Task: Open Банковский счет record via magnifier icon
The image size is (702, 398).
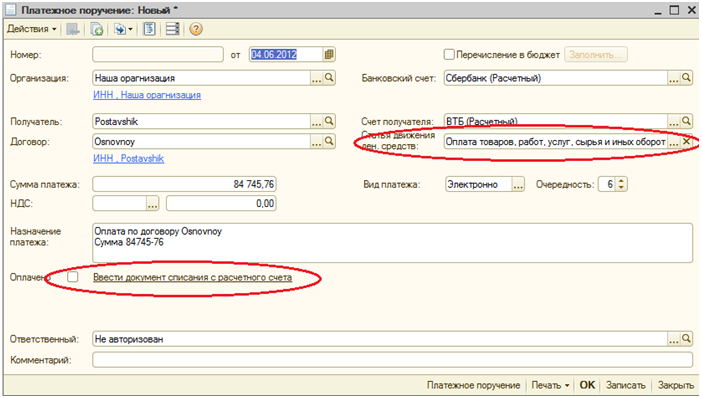Action: (x=686, y=78)
